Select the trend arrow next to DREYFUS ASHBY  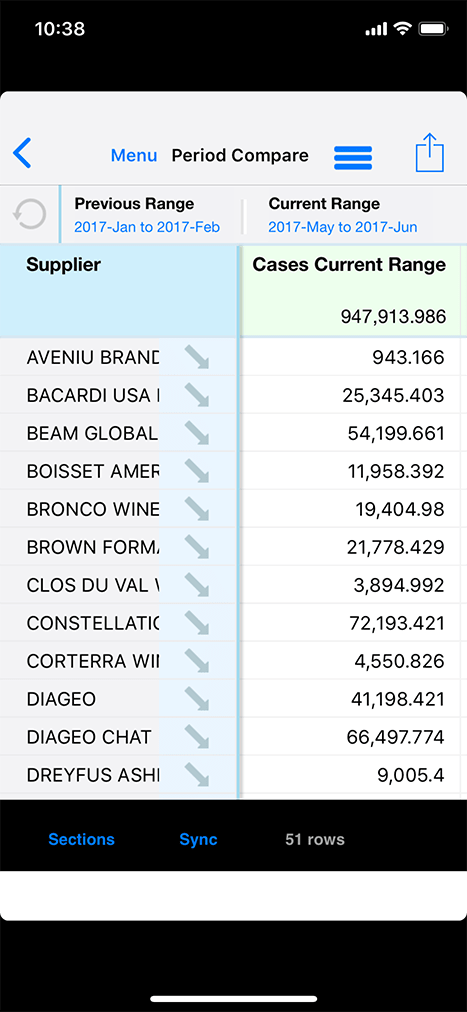click(197, 774)
